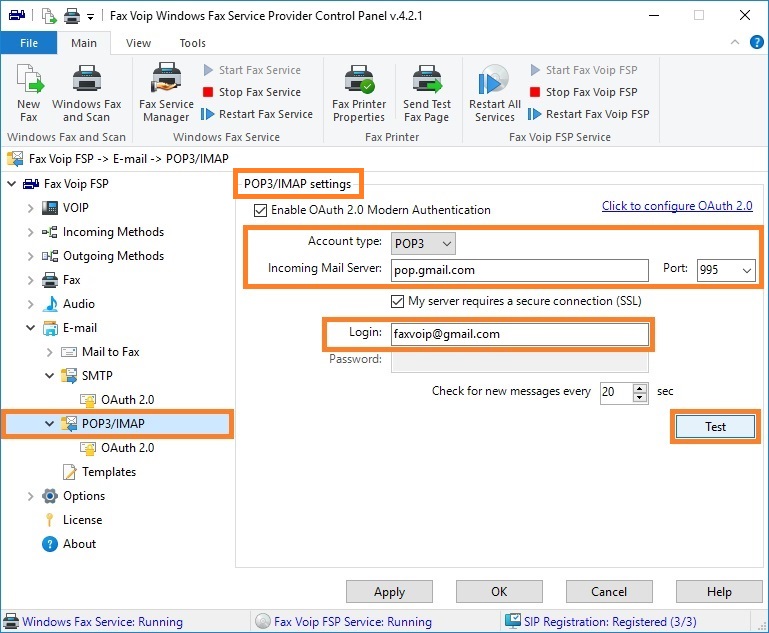Click the Test button
The image size is (769, 633).
click(715, 427)
